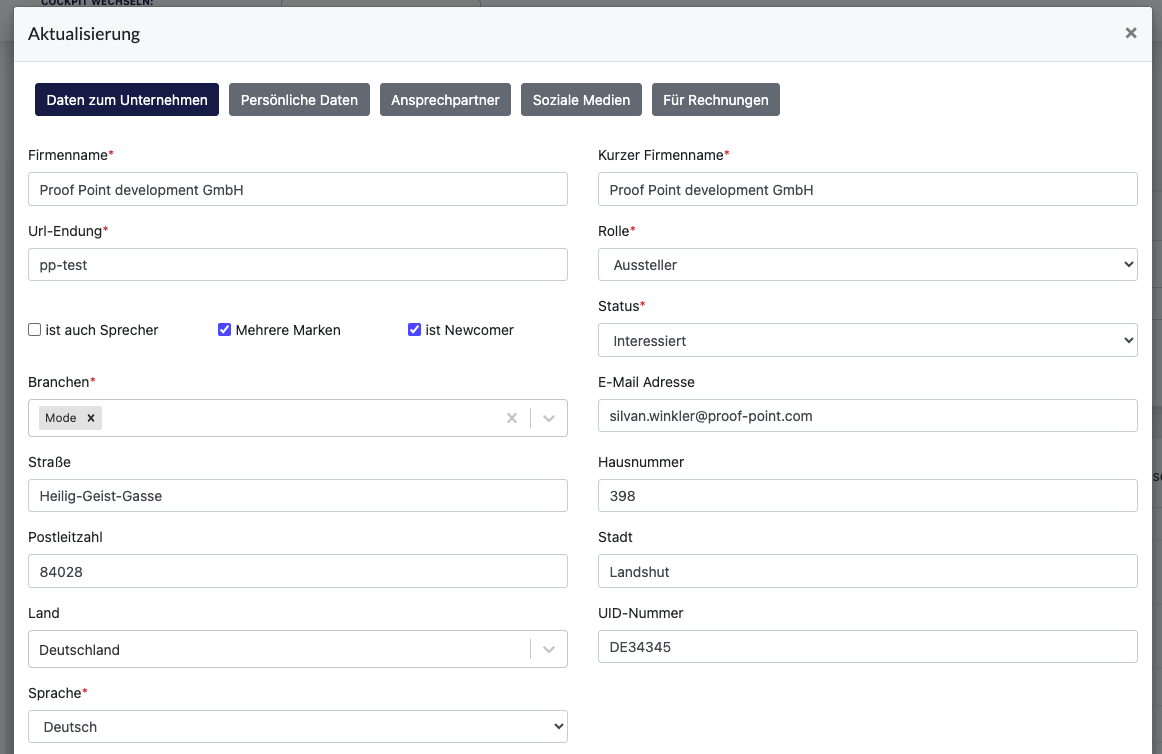Image resolution: width=1162 pixels, height=754 pixels.
Task: Click the Hausnummer field with 398
Action: coord(867,496)
